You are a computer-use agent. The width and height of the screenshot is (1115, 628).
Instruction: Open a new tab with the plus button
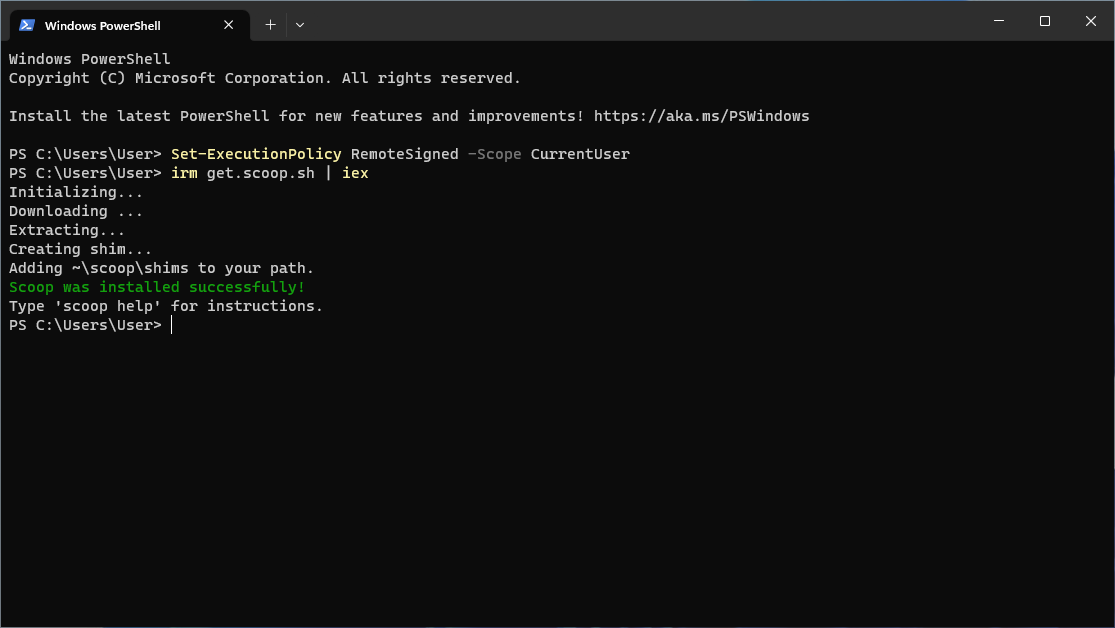coord(270,25)
